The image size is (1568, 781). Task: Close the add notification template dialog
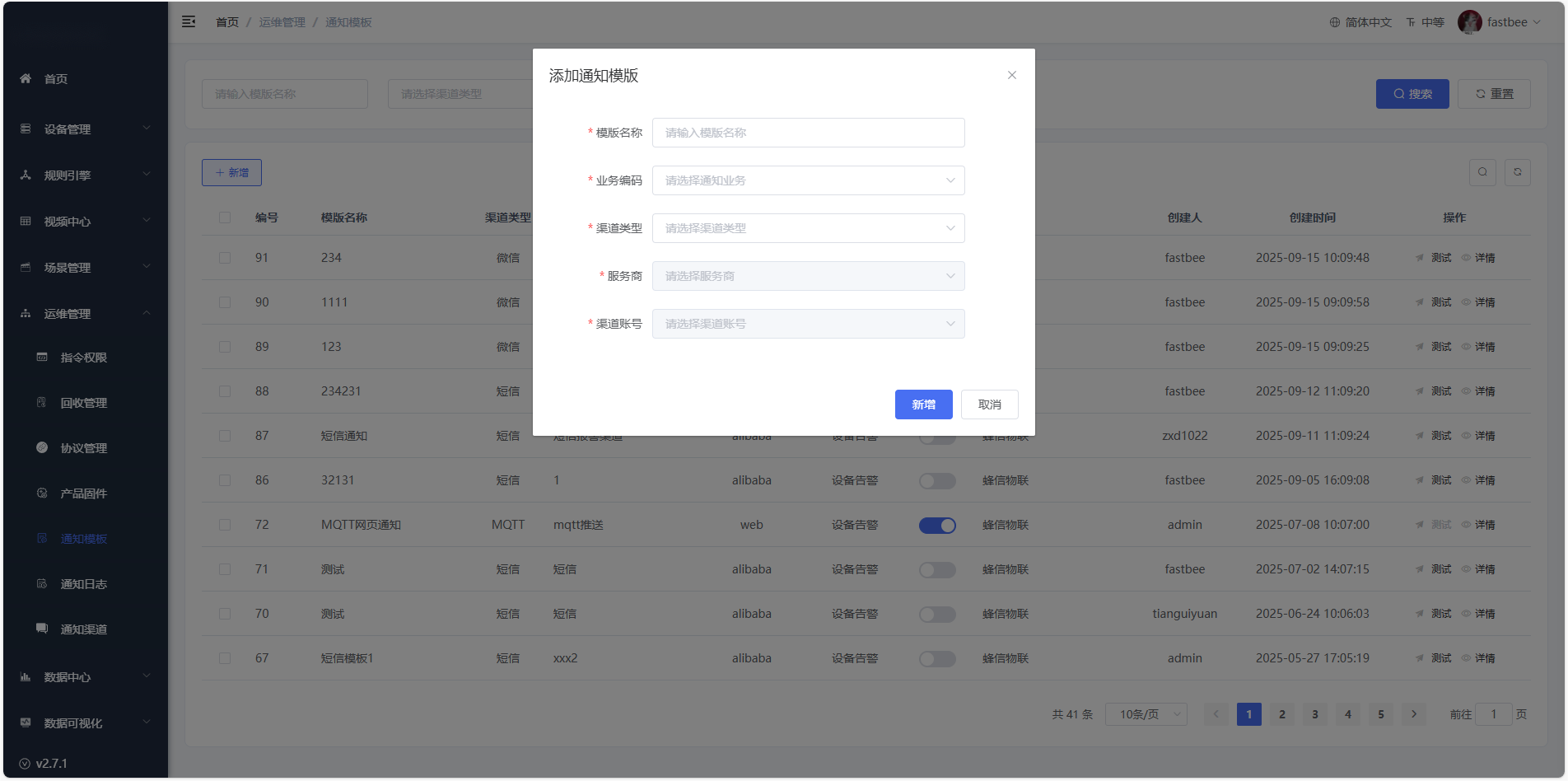(x=1011, y=75)
